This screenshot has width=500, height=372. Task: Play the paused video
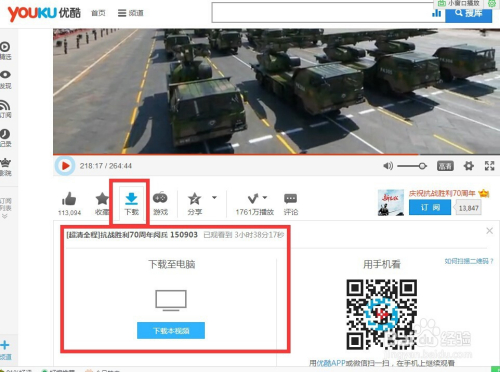(x=65, y=166)
